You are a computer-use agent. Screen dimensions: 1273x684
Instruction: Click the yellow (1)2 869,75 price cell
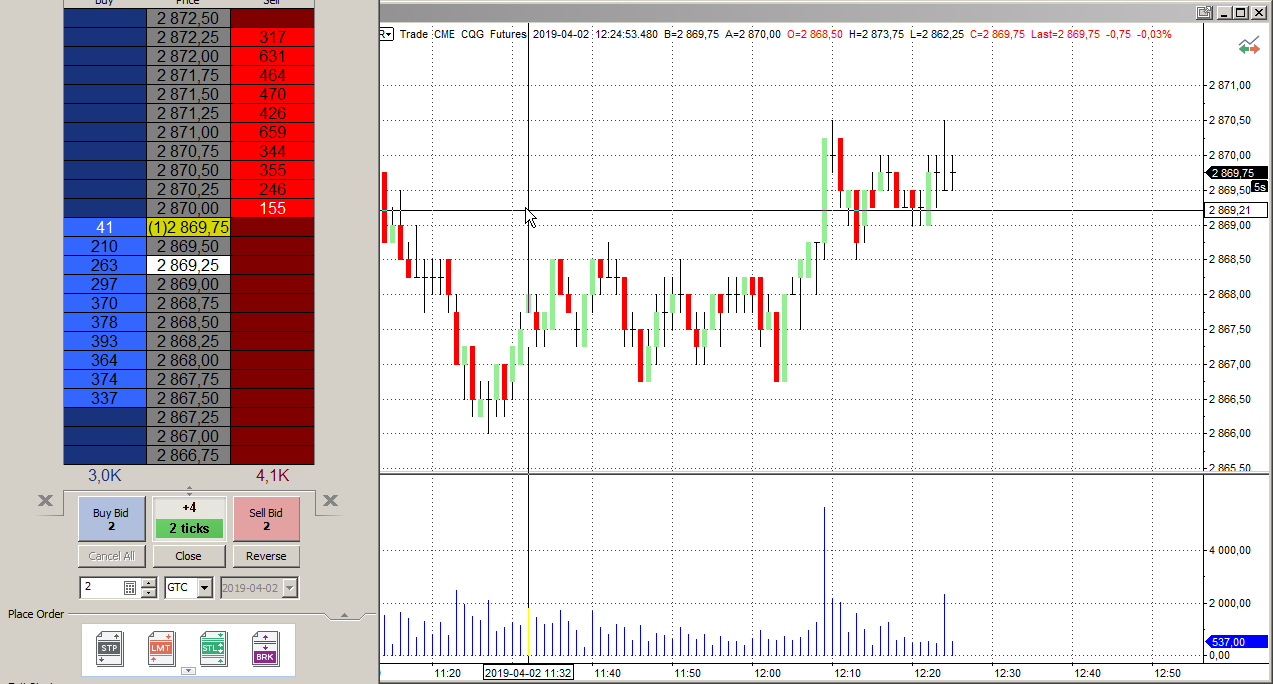click(188, 227)
